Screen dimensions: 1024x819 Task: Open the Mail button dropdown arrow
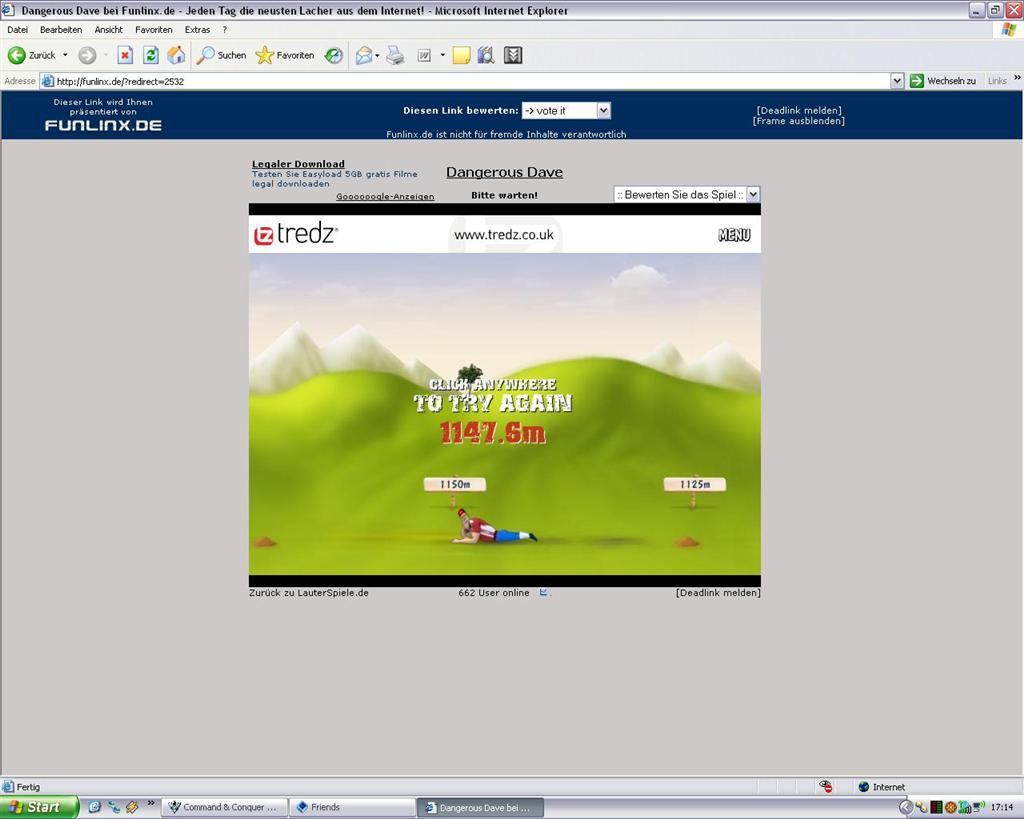click(x=377, y=56)
